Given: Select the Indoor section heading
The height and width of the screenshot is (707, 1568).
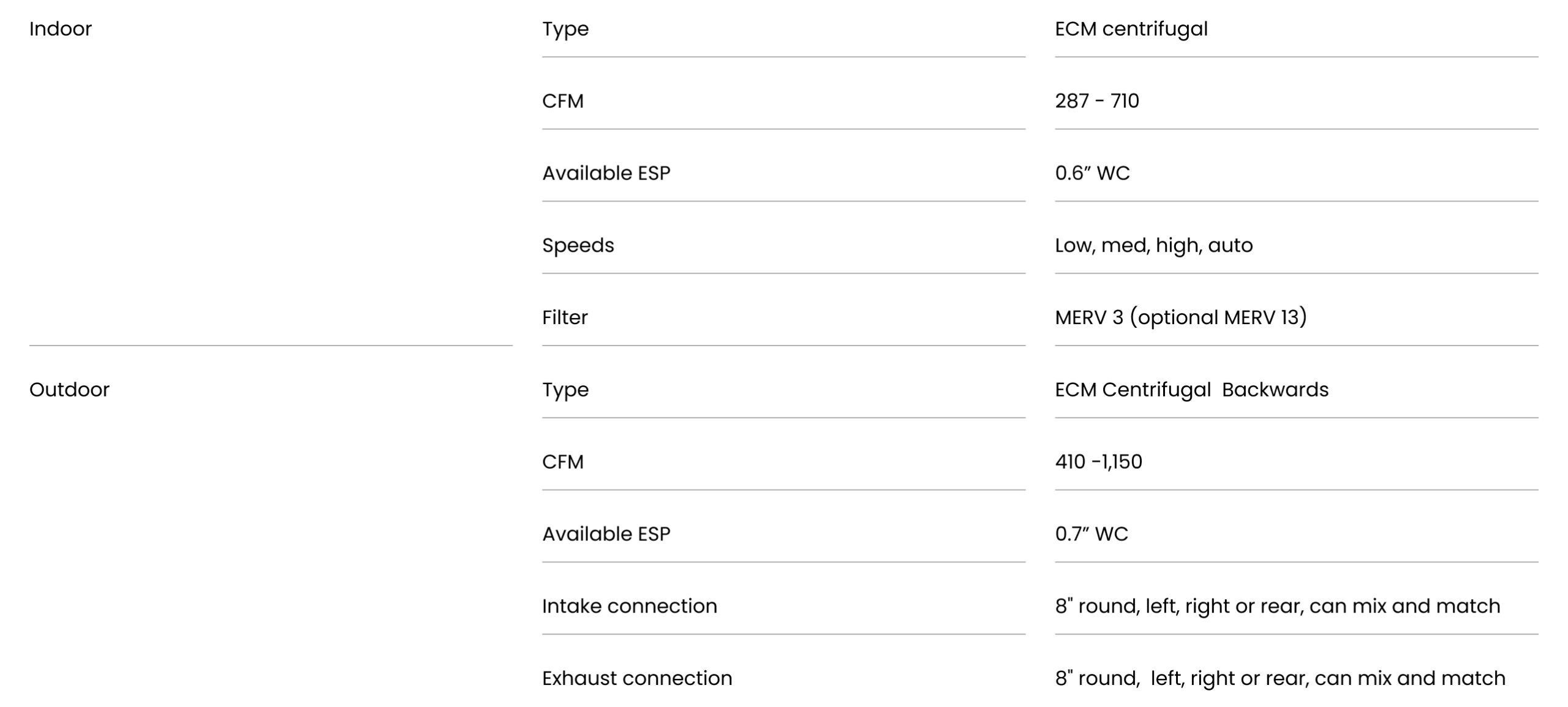Looking at the screenshot, I should [x=60, y=29].
